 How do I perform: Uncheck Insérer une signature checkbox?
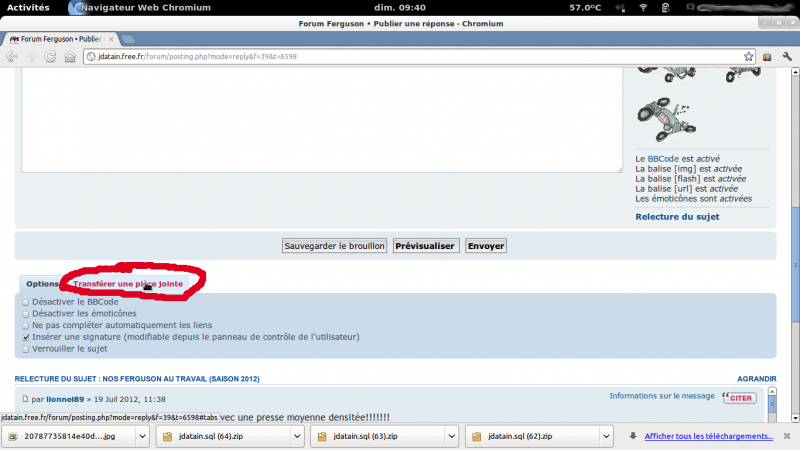pyautogui.click(x=26, y=338)
